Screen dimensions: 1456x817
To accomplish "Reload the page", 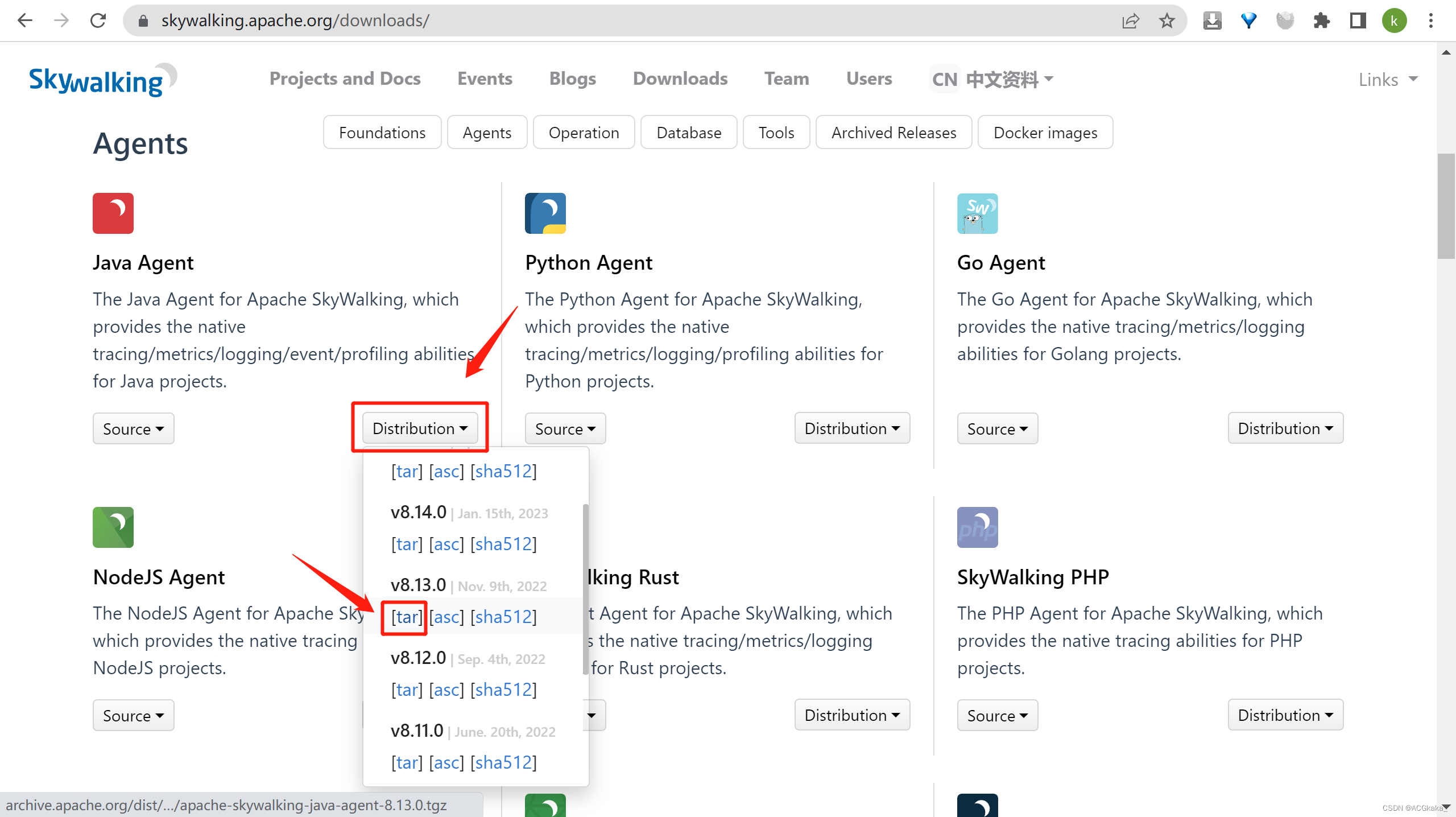I will [x=98, y=20].
